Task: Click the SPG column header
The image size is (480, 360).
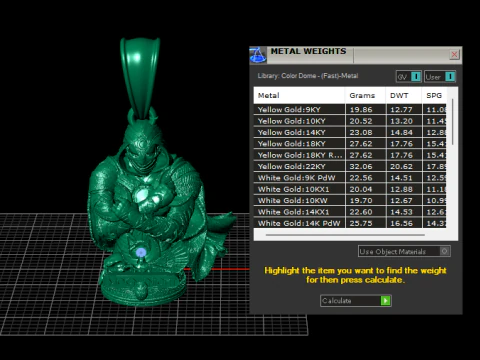Action: [434, 95]
